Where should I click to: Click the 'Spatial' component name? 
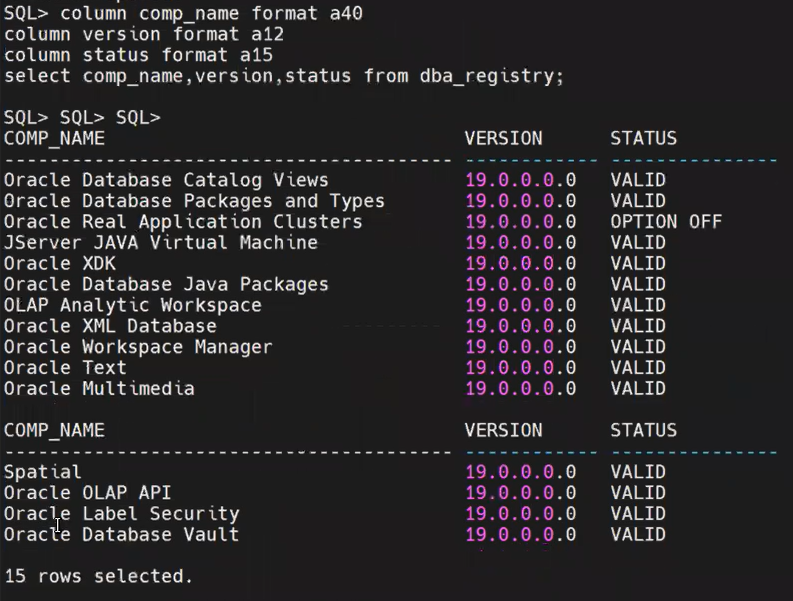[x=42, y=472]
